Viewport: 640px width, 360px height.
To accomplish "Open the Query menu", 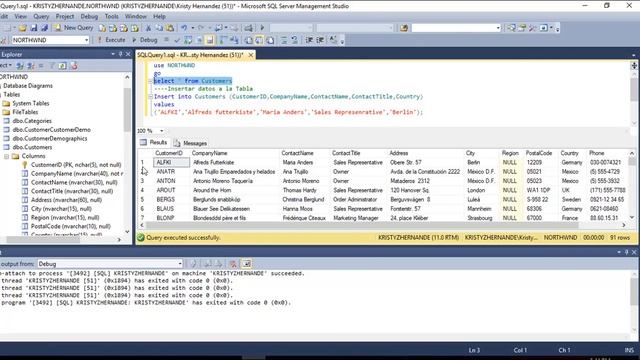I will [x=41, y=16].
